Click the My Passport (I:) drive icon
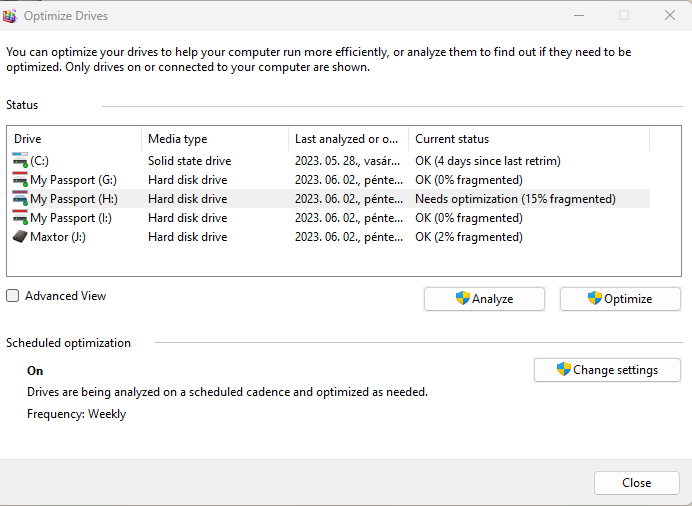Screen dimensions: 692x506 (20, 217)
